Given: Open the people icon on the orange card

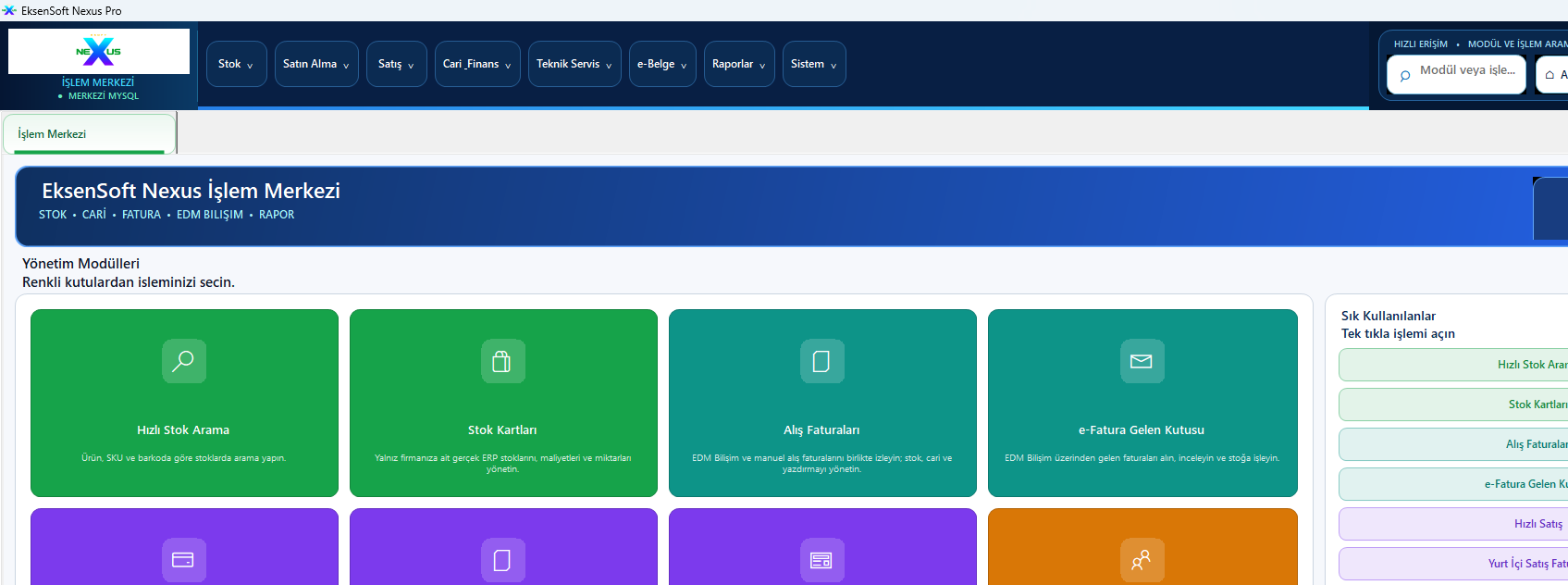Looking at the screenshot, I should click(1142, 560).
